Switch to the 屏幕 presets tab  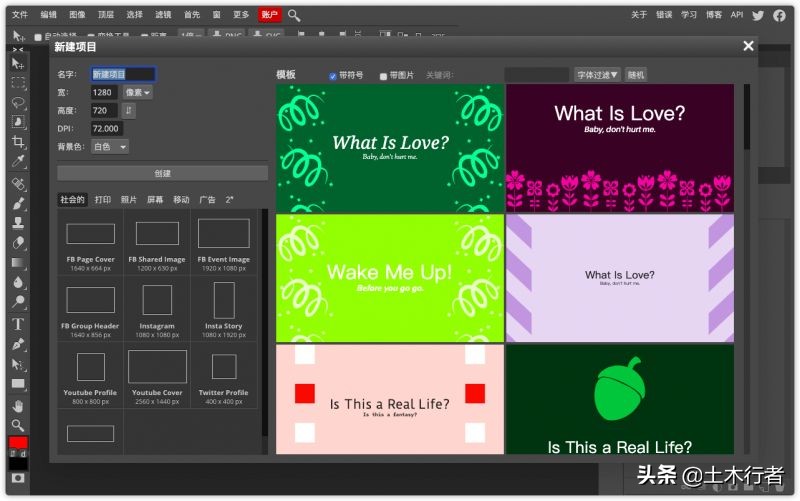155,199
